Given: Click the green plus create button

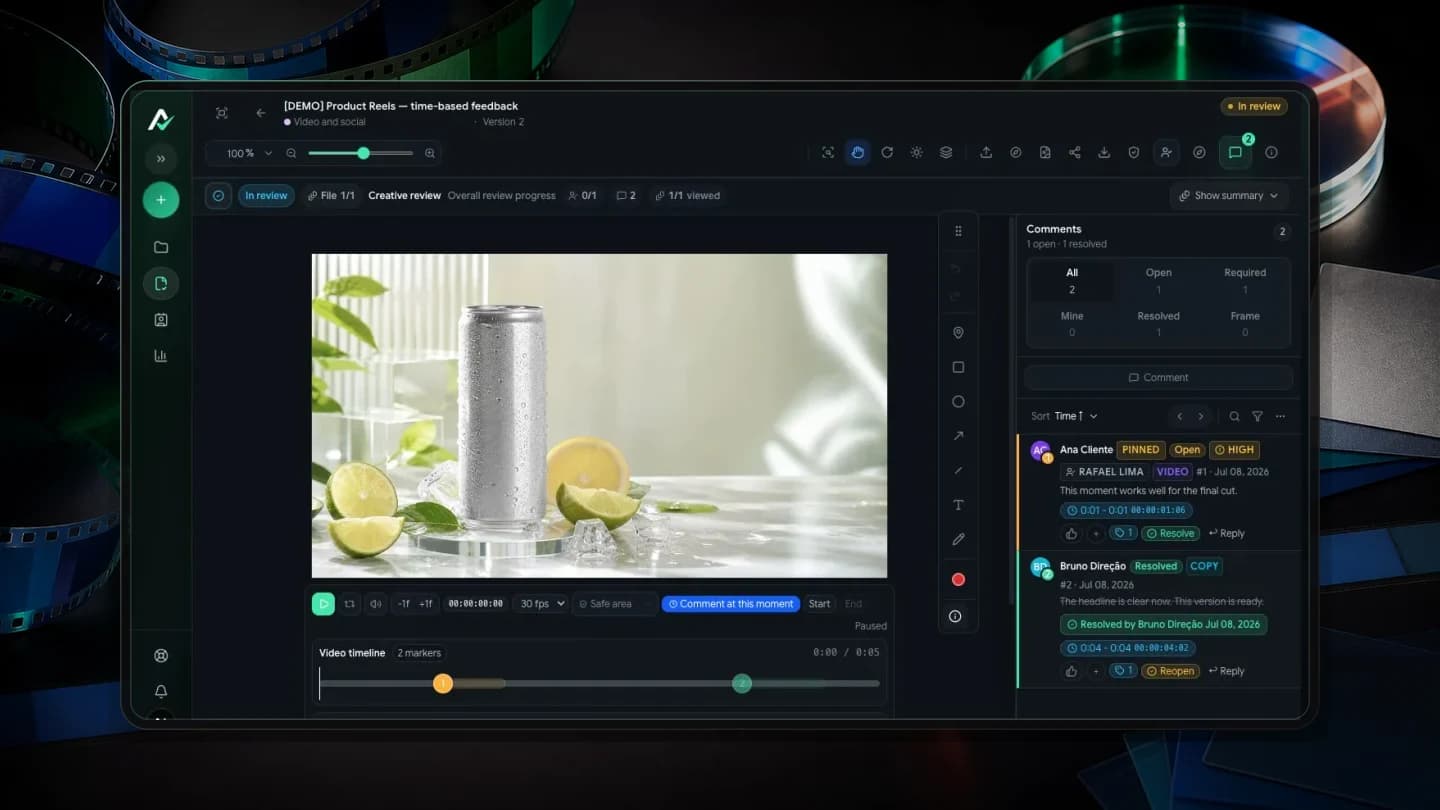Looking at the screenshot, I should pos(161,200).
